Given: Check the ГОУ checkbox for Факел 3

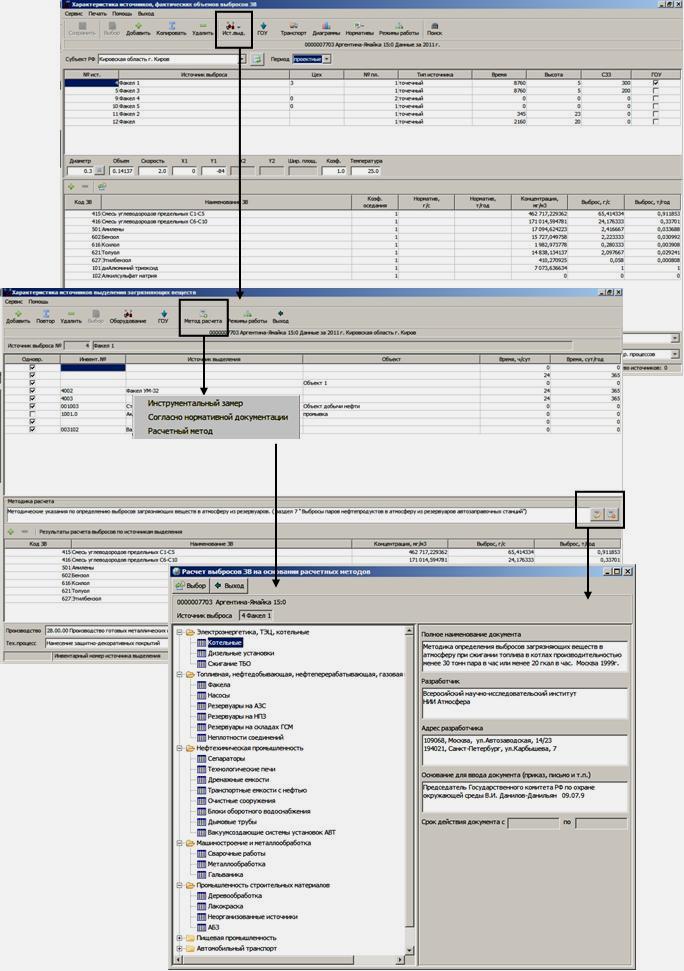Looking at the screenshot, I should (x=656, y=91).
